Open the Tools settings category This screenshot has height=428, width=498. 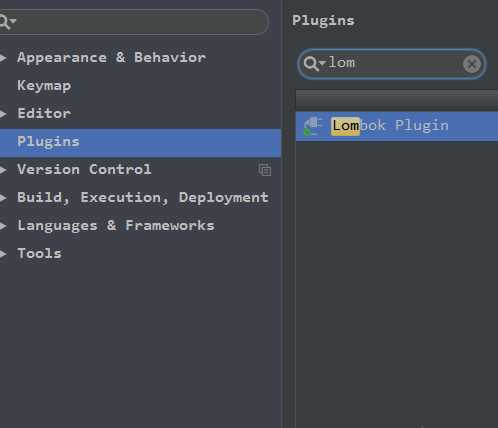point(39,254)
